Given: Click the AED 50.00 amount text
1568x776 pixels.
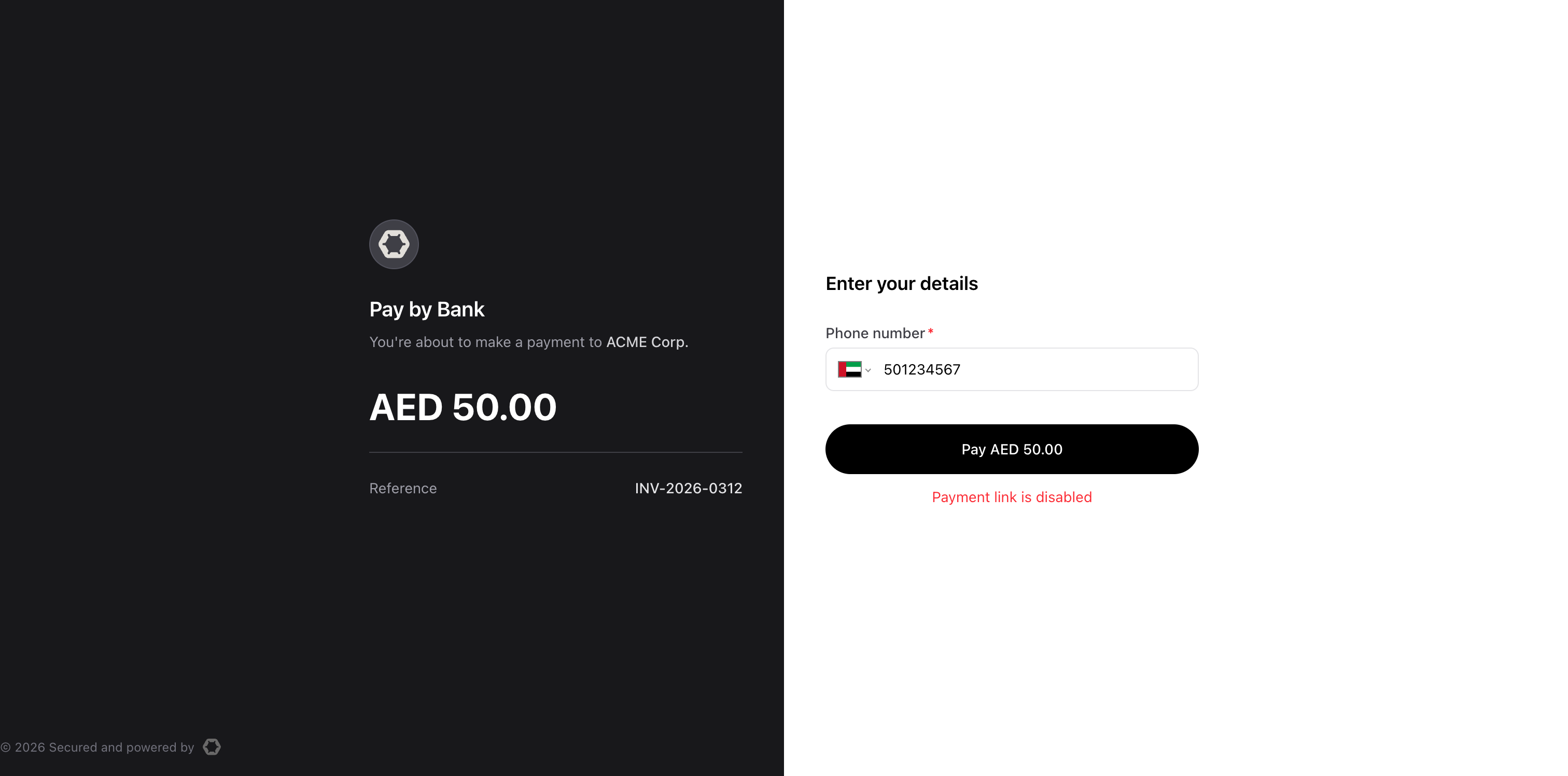Looking at the screenshot, I should (463, 407).
